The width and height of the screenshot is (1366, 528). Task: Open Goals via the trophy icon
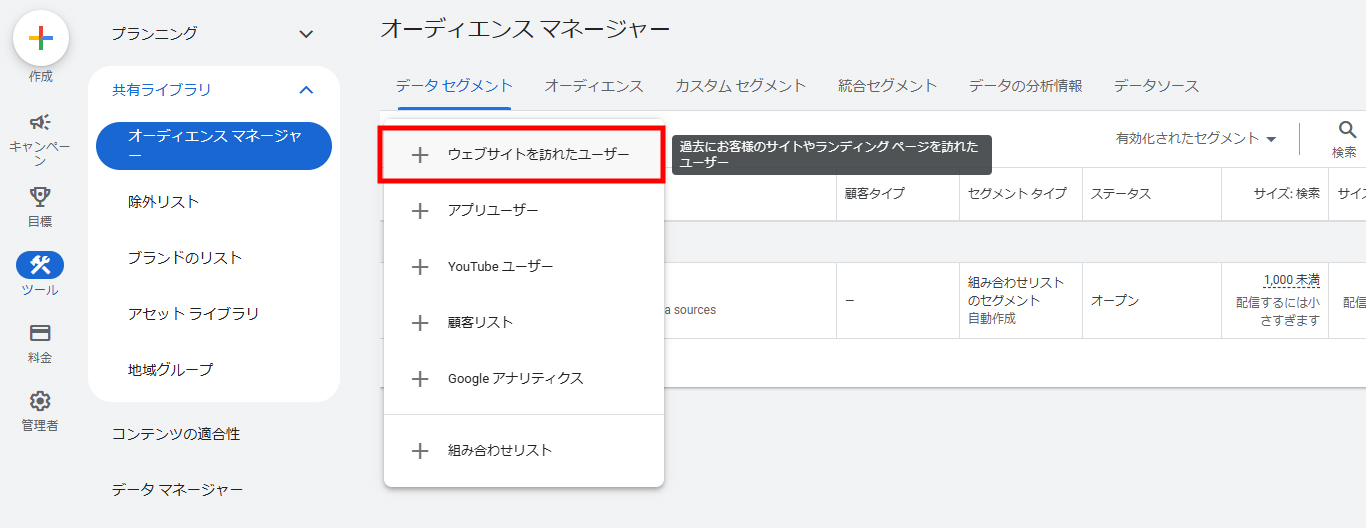pyautogui.click(x=40, y=197)
